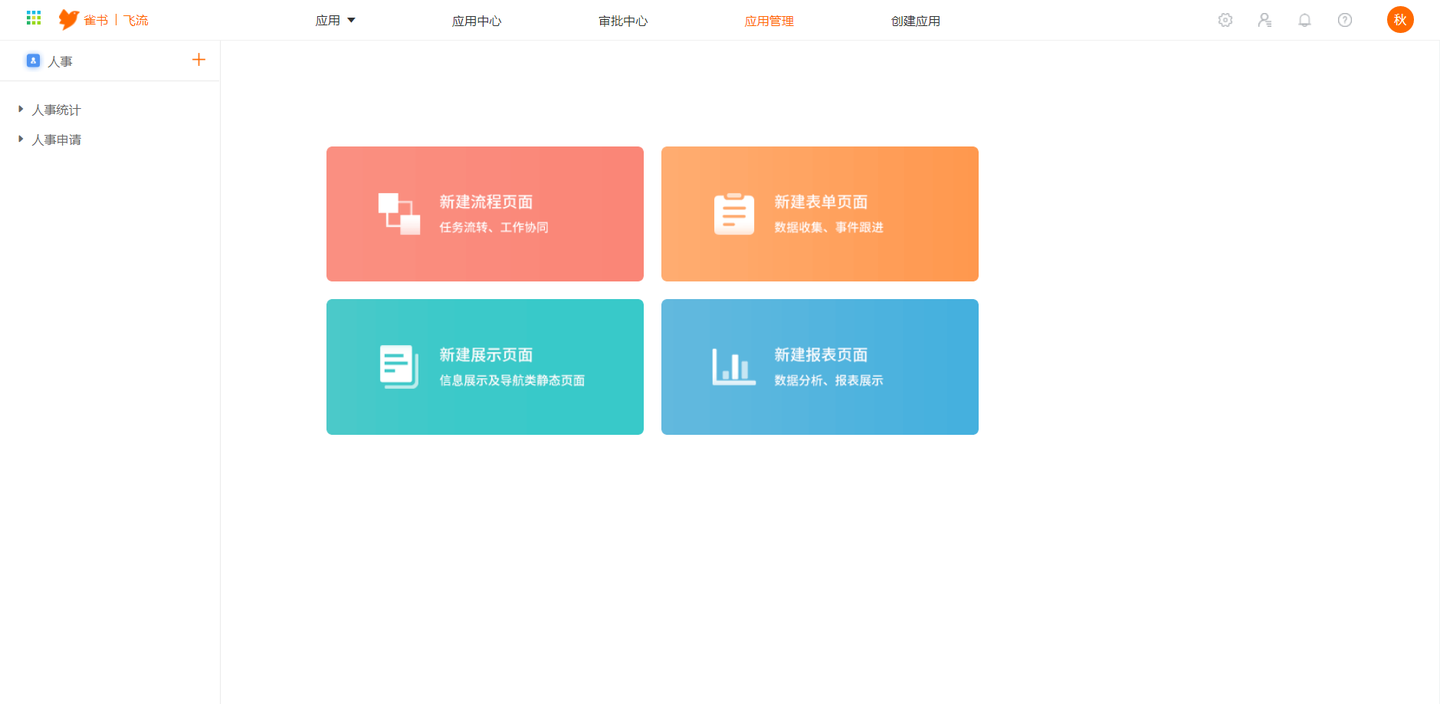The width and height of the screenshot is (1440, 704).
Task: Select the 应用管理 tab
Action: pos(769,21)
